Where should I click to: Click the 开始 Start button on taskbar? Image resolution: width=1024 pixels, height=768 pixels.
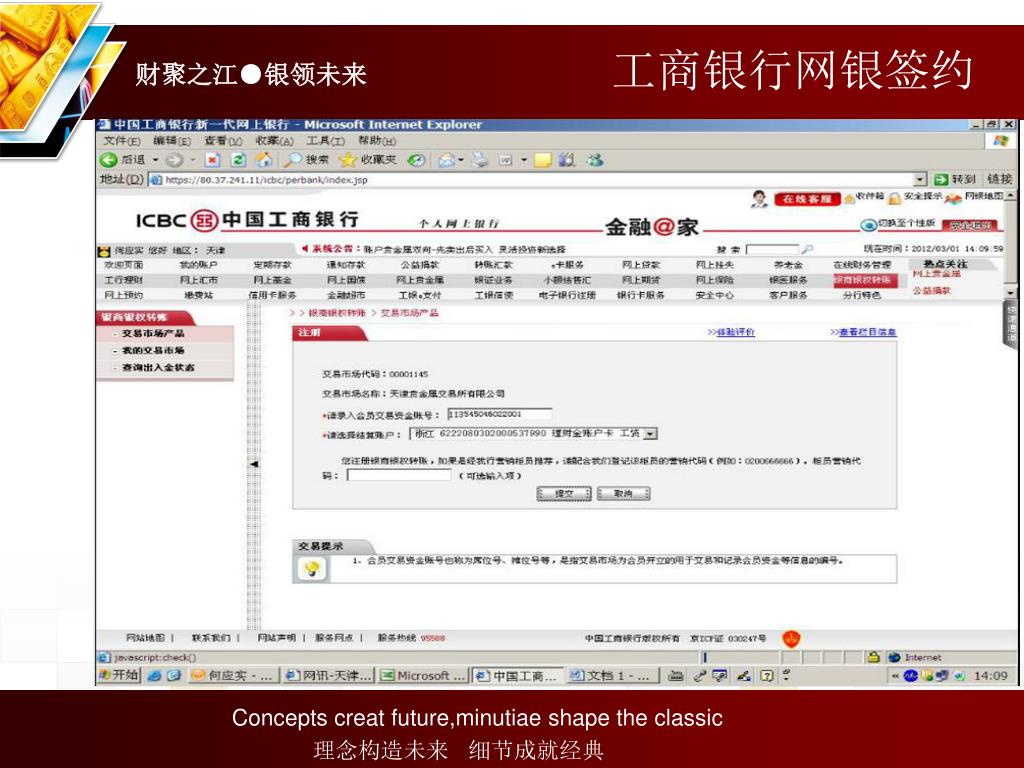click(x=119, y=675)
